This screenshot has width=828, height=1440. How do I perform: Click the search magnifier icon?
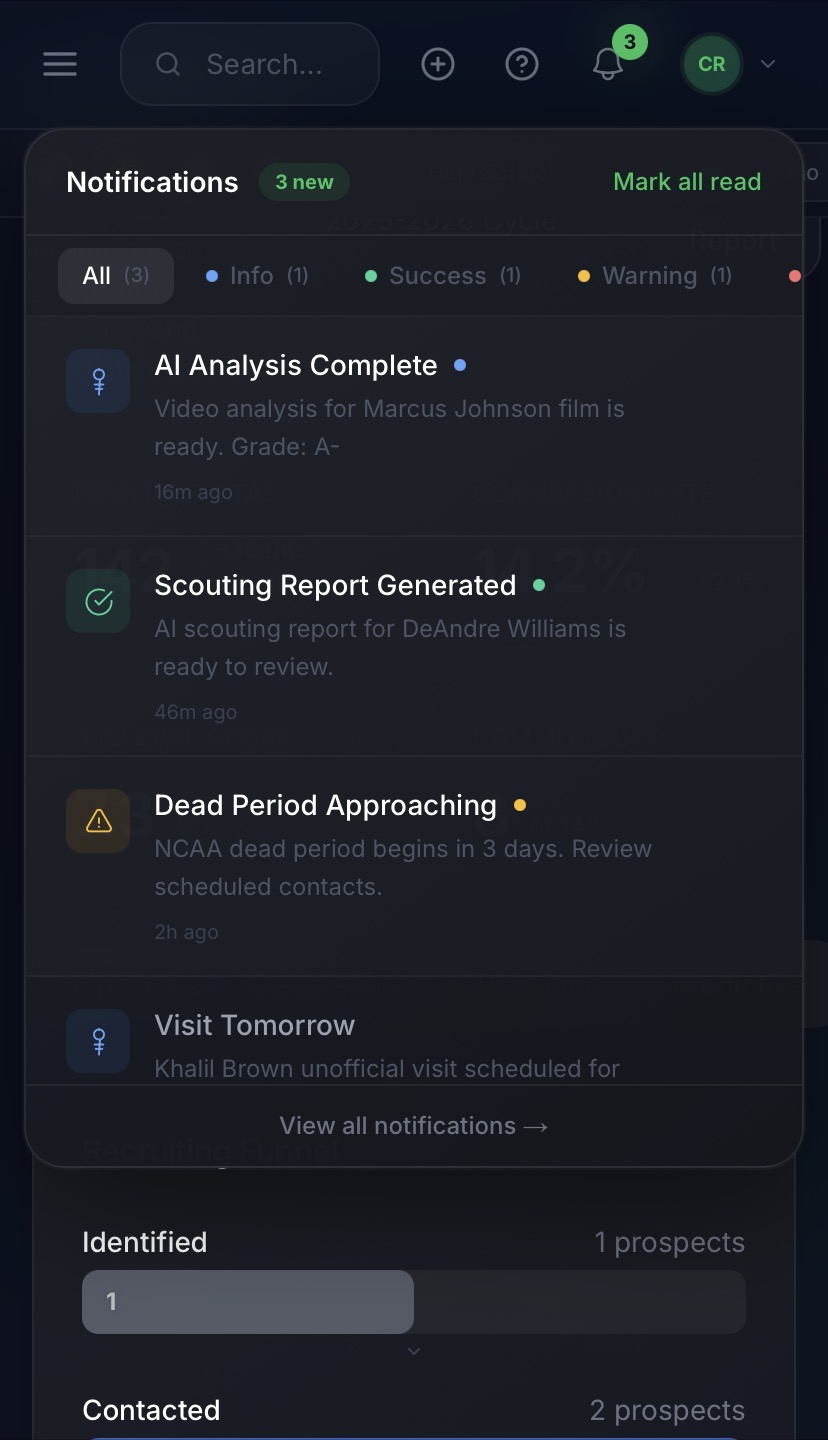coord(167,64)
